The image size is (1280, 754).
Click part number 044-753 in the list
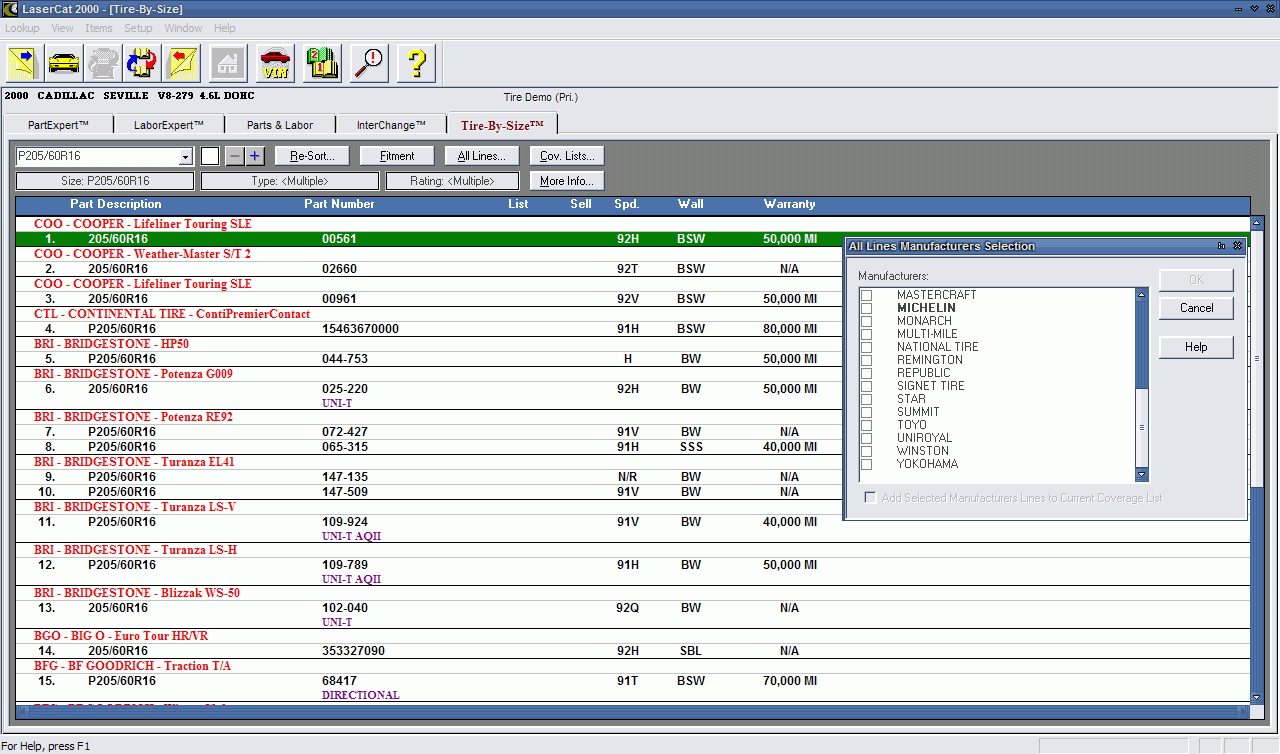tap(345, 359)
